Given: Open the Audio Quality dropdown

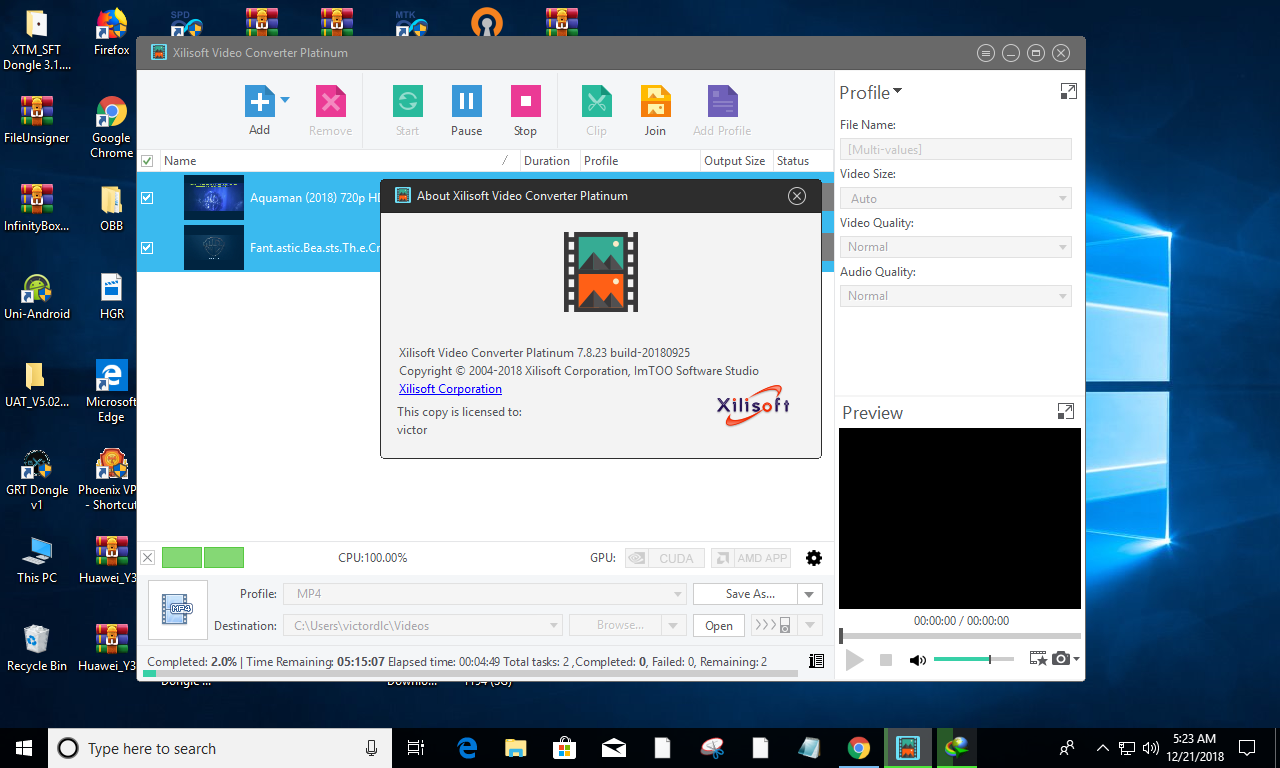Looking at the screenshot, I should (955, 295).
